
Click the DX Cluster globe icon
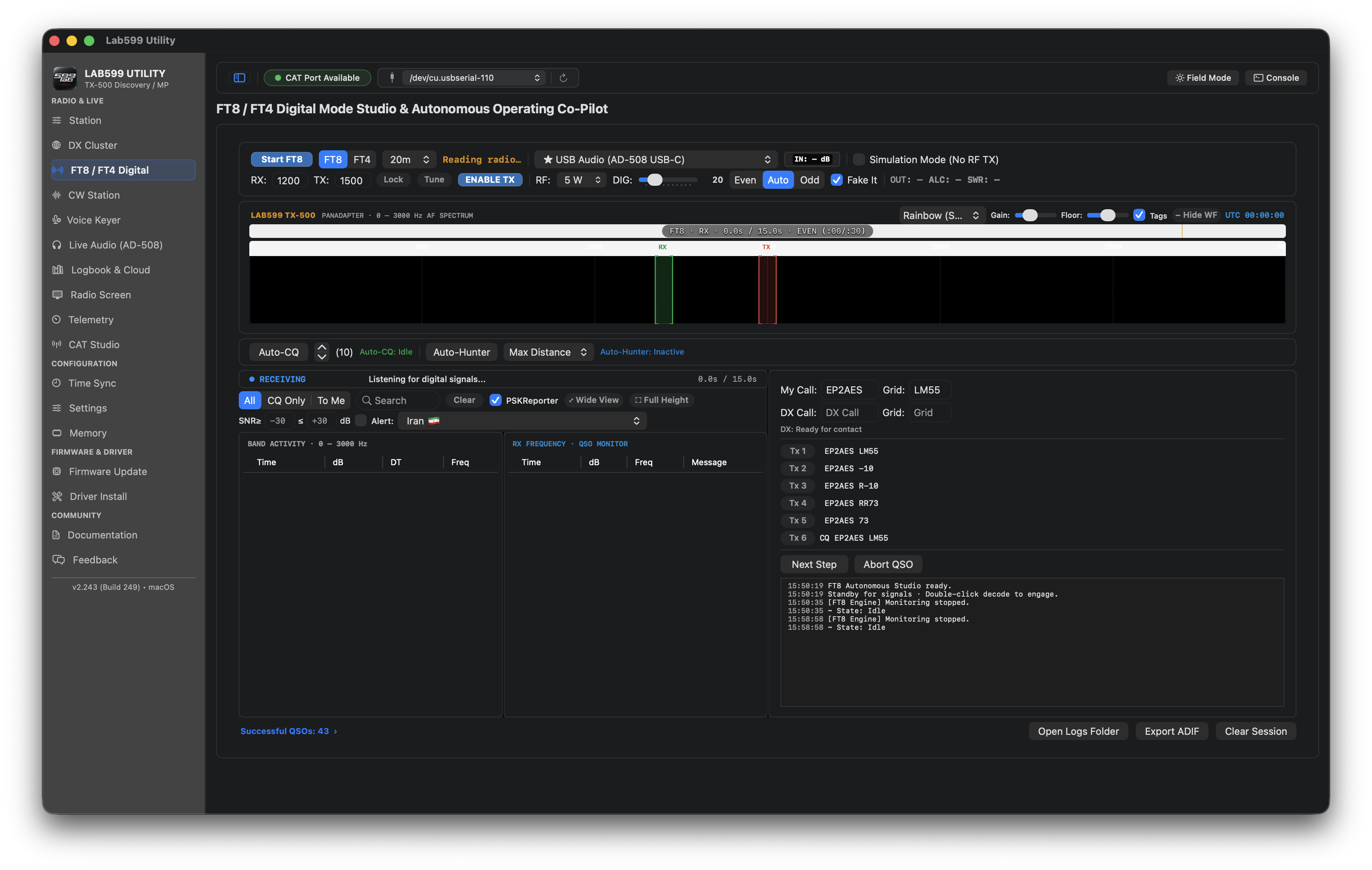point(56,145)
